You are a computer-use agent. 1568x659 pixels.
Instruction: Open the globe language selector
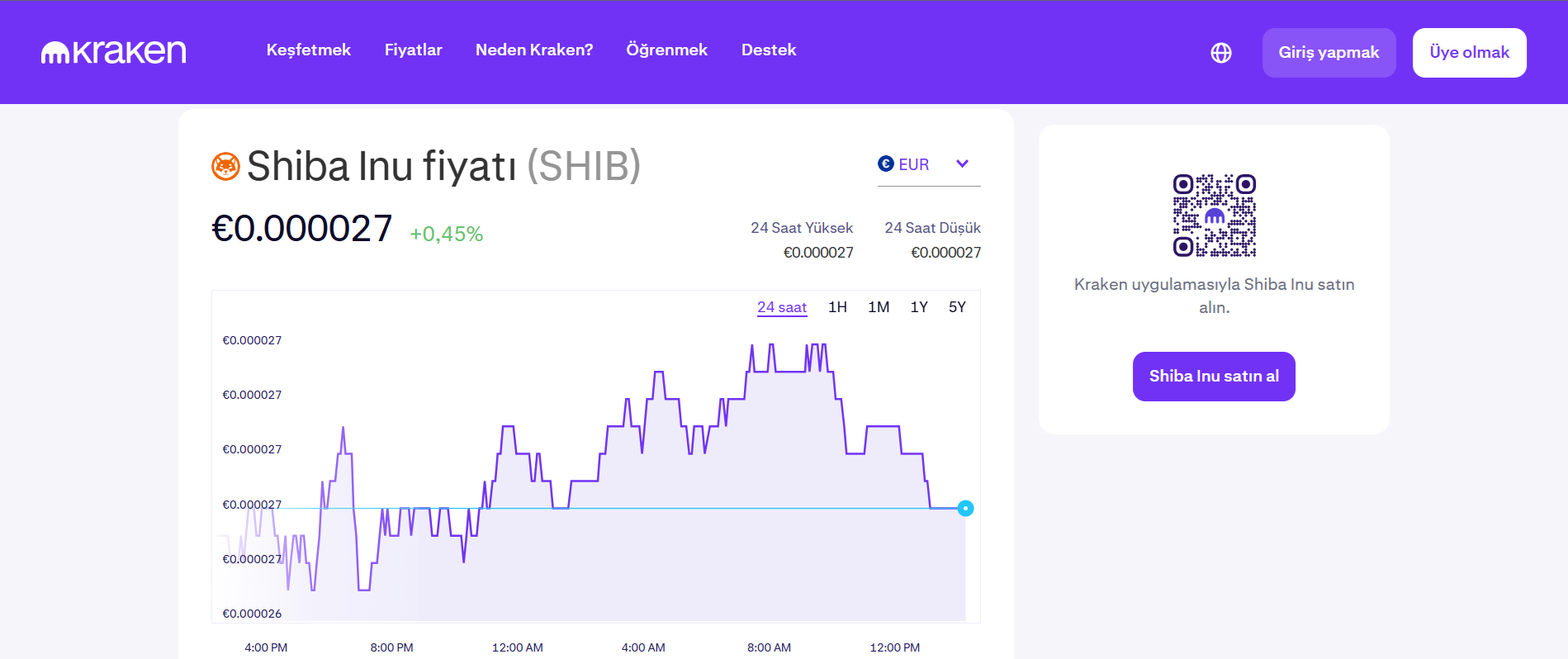(x=1221, y=53)
